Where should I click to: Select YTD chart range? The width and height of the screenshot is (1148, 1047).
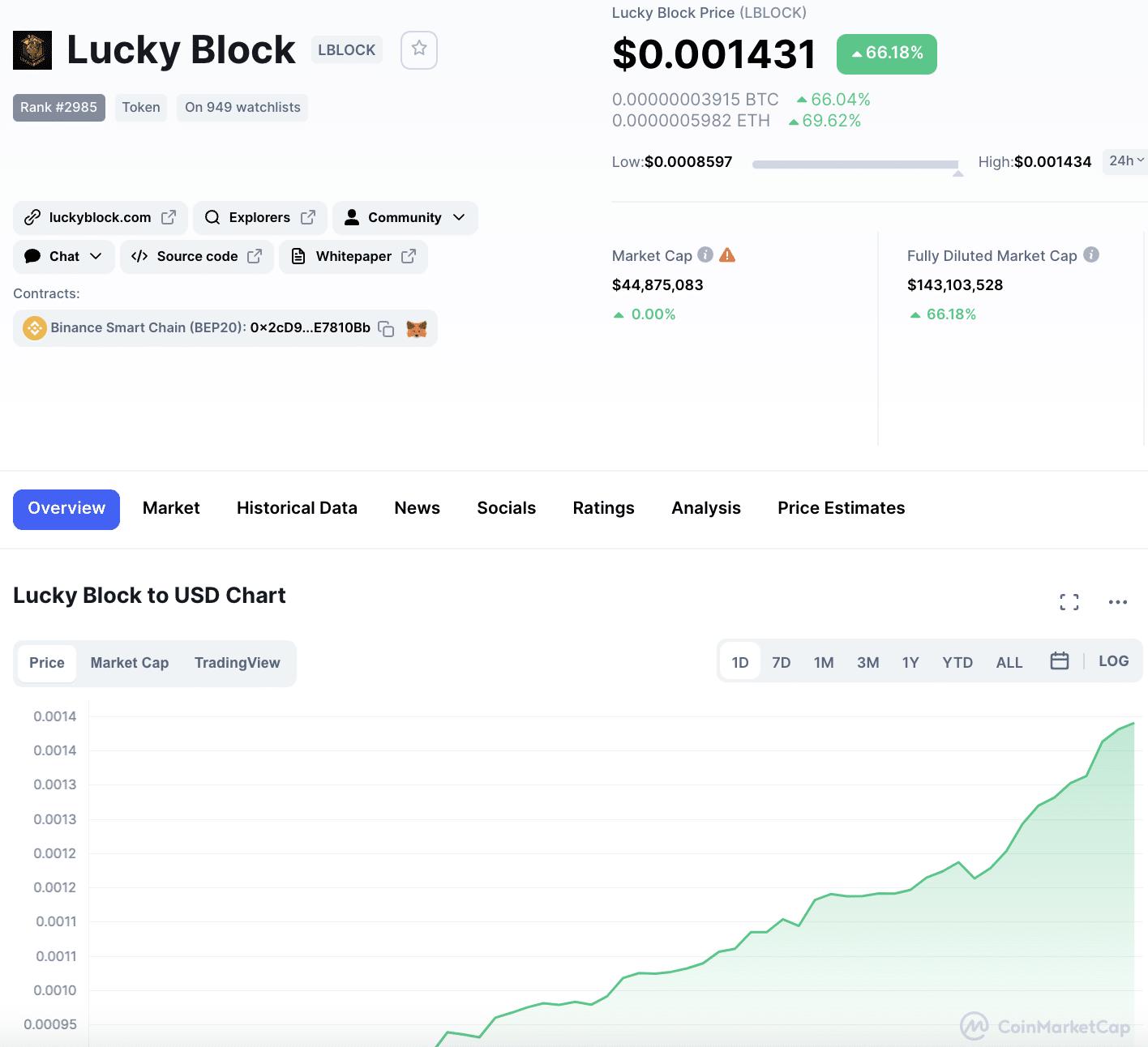tap(957, 662)
